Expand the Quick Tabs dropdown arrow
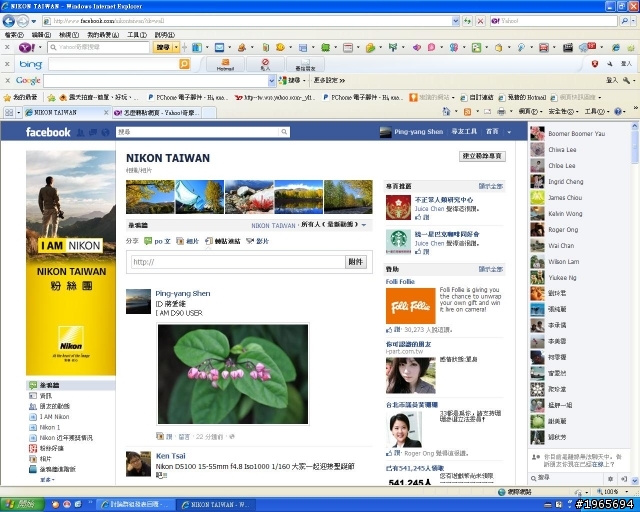This screenshot has width=640, height=512. coord(18,112)
